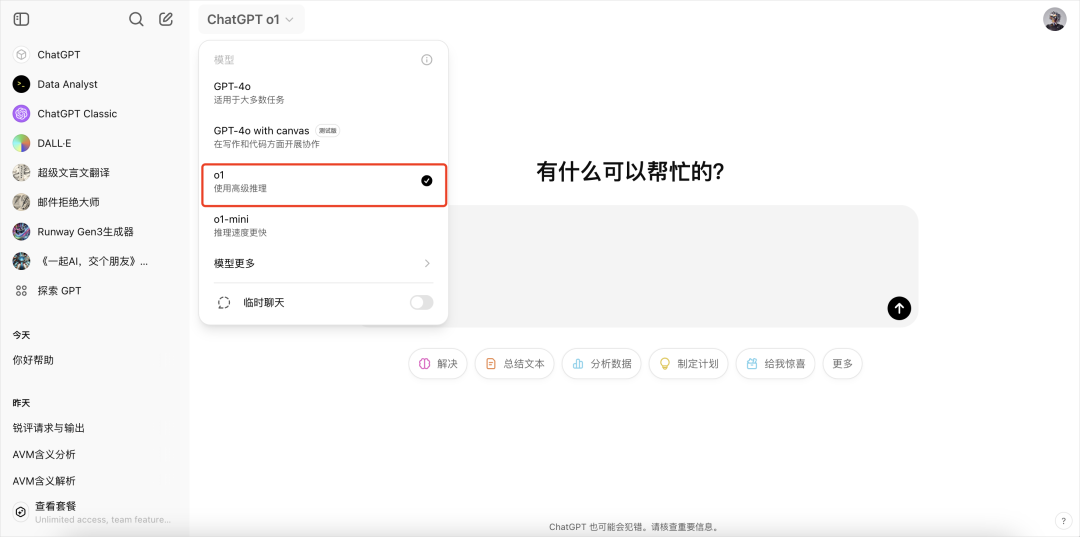
Task: Click the DALL·E gradient icon
Action: 21,143
